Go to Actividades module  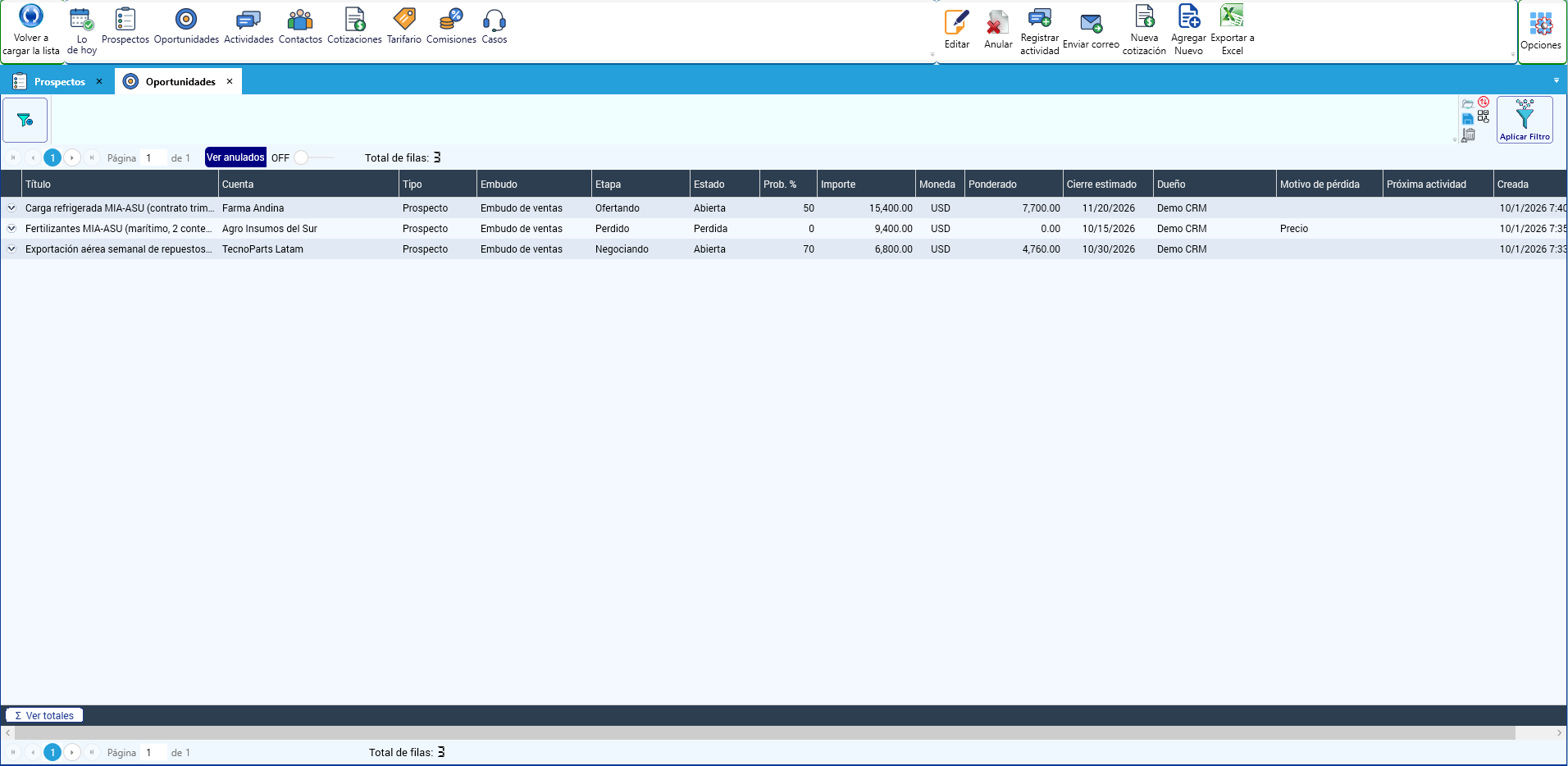[x=248, y=26]
